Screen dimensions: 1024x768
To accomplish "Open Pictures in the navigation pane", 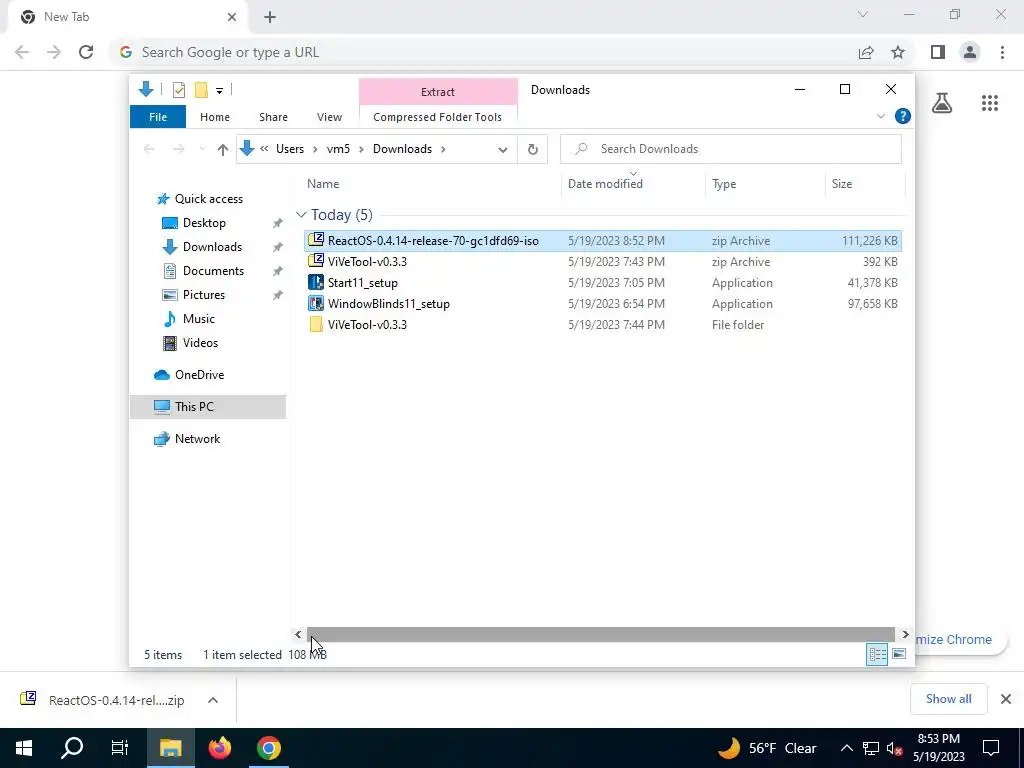I will [204, 295].
